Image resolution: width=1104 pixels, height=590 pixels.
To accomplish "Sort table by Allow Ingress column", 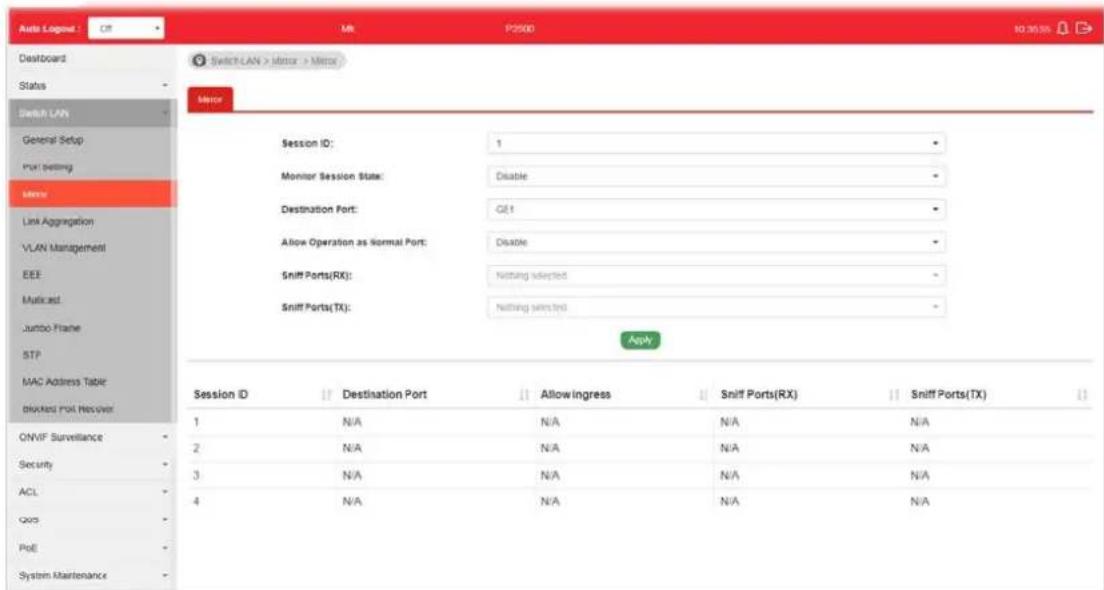I will pos(703,395).
